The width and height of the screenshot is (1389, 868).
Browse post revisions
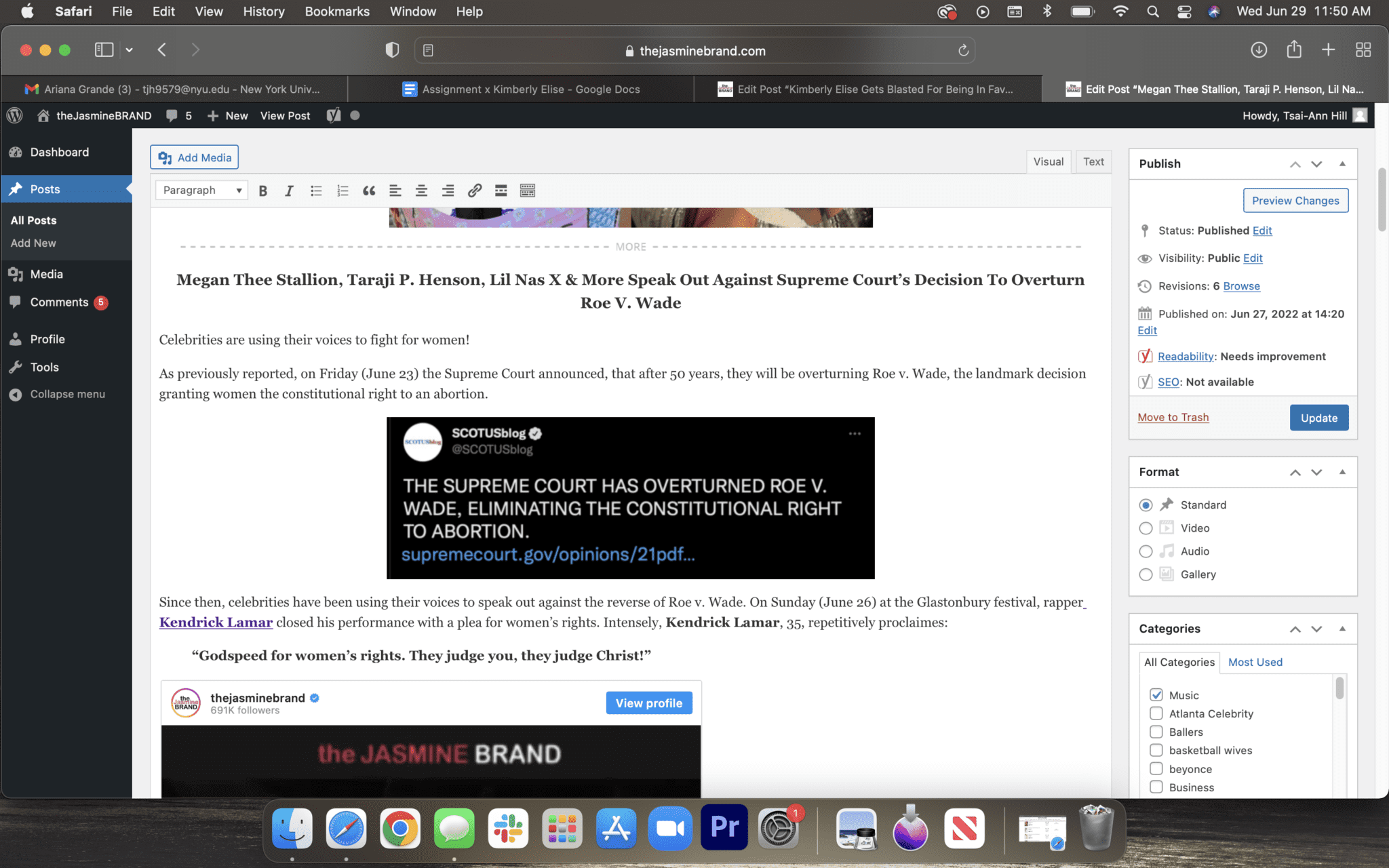click(1242, 286)
